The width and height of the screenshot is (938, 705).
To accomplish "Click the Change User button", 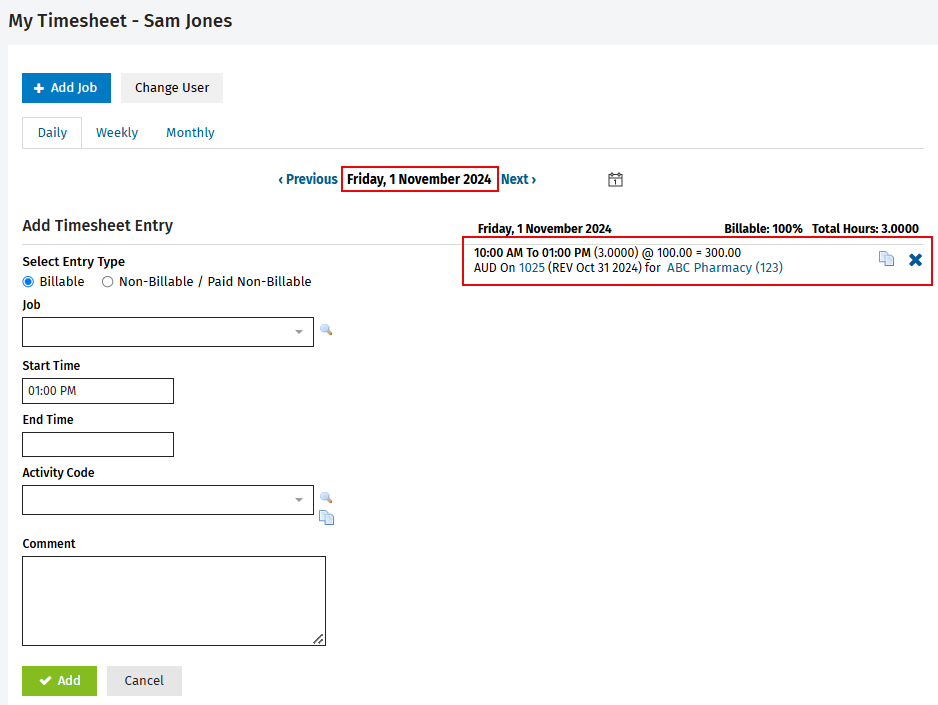I will (x=172, y=88).
